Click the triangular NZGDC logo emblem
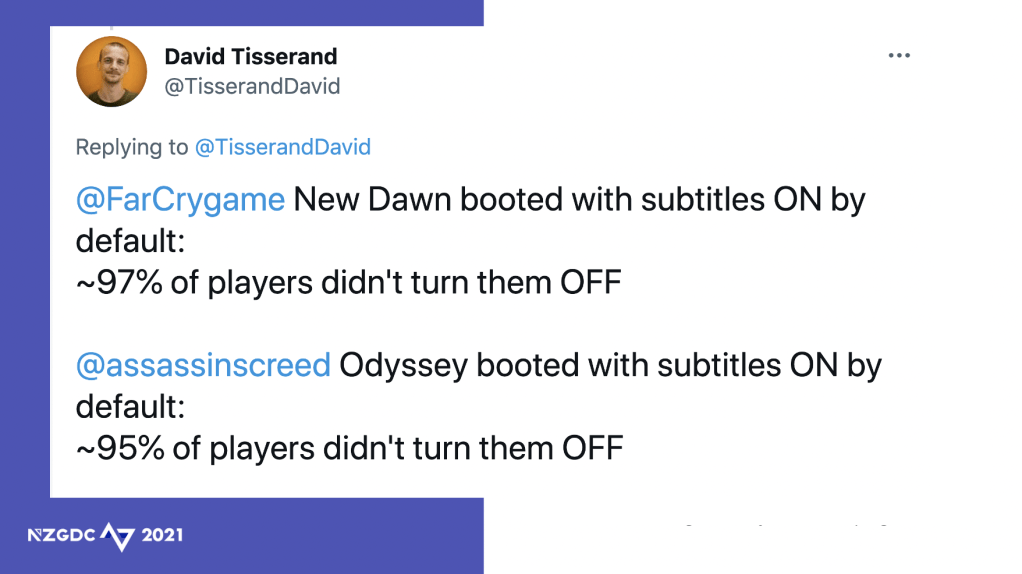This screenshot has width=1022, height=574. [117, 536]
